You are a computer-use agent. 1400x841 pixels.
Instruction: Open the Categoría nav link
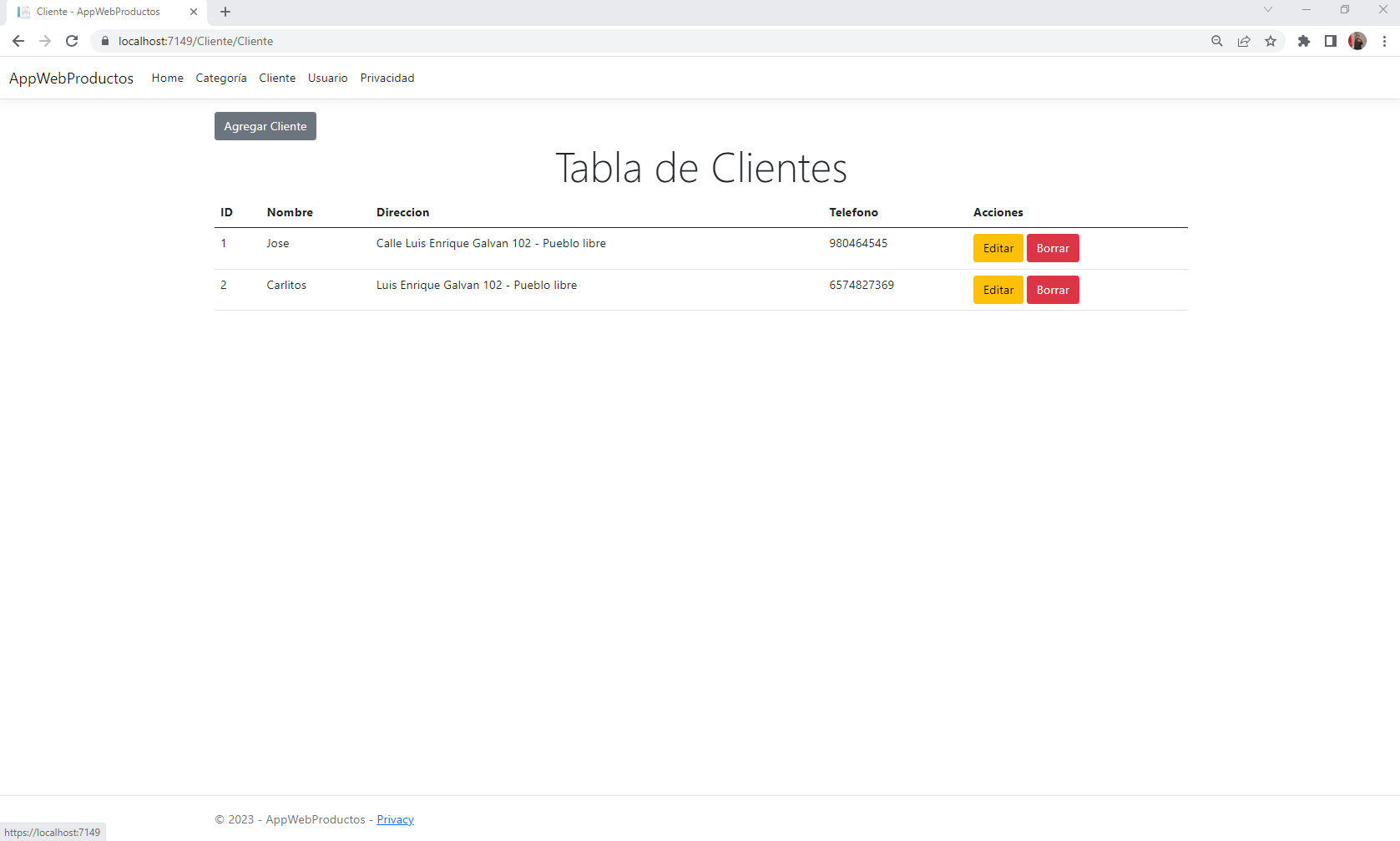(221, 78)
